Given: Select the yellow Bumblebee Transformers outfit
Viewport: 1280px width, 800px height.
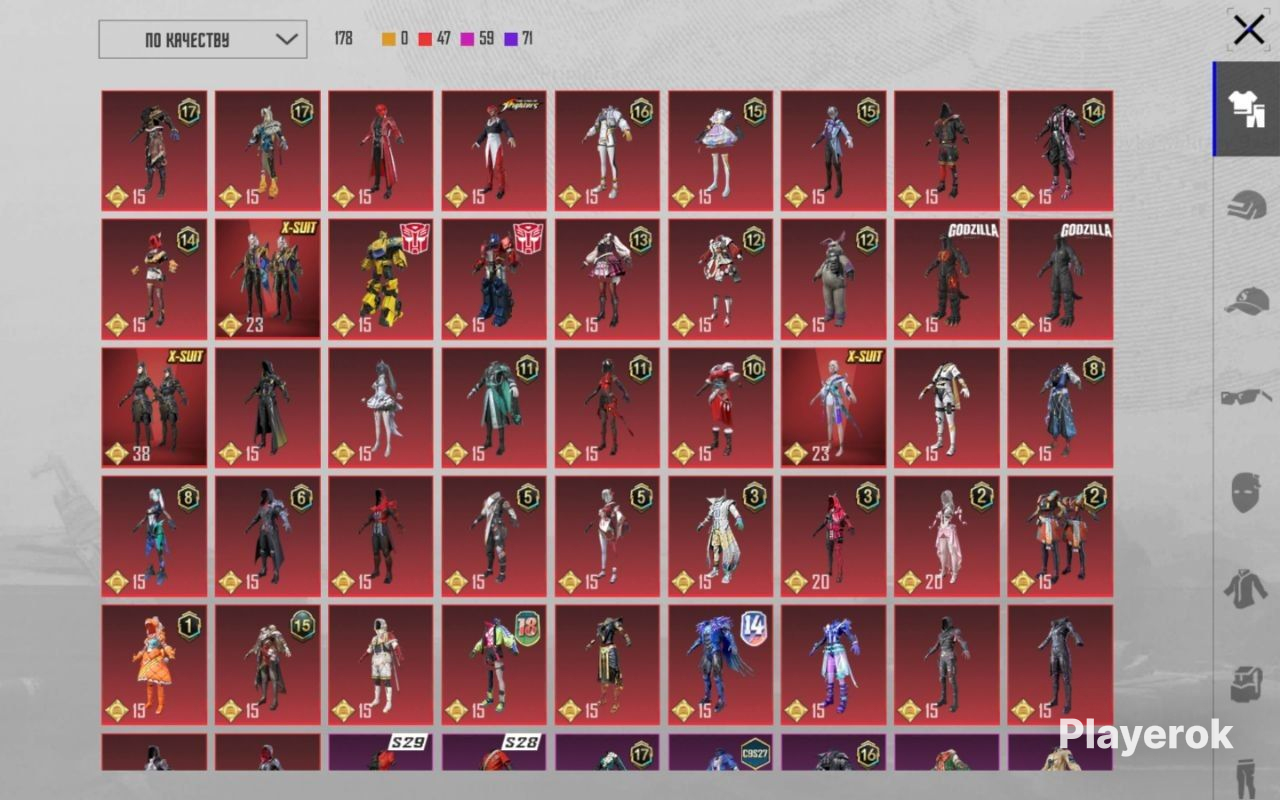Looking at the screenshot, I should pyautogui.click(x=381, y=279).
